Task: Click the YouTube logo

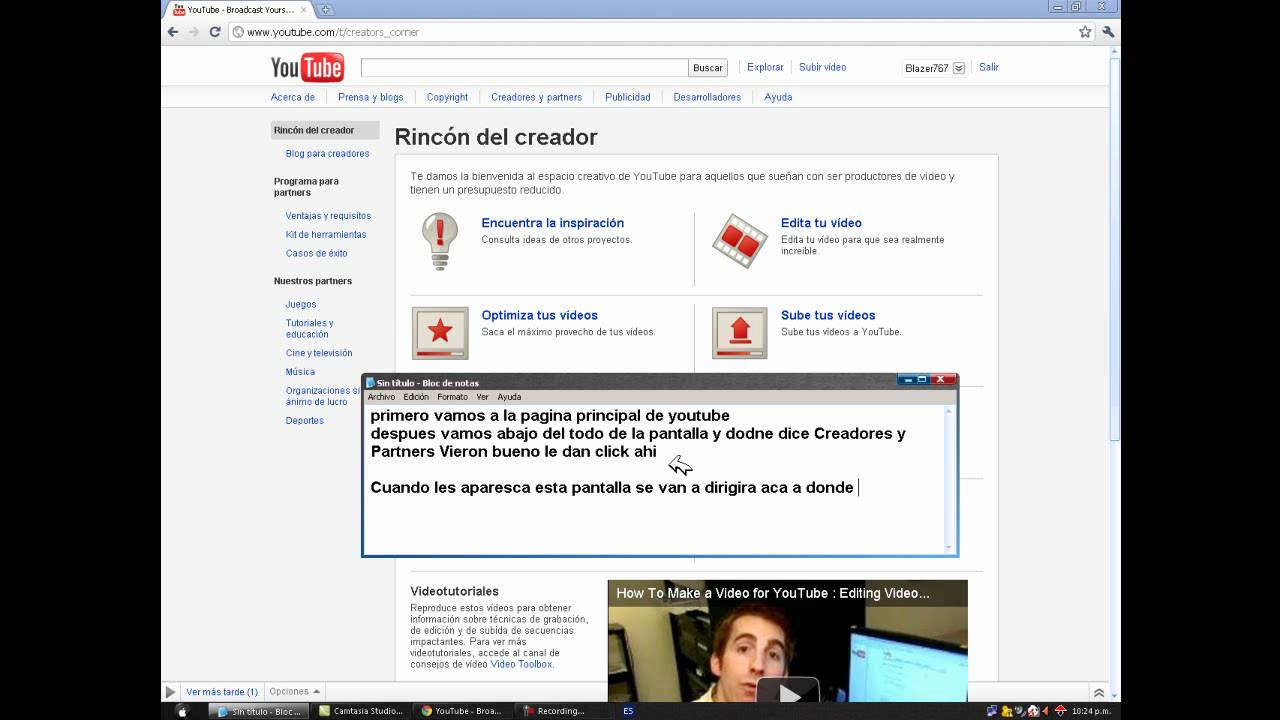Action: (307, 67)
